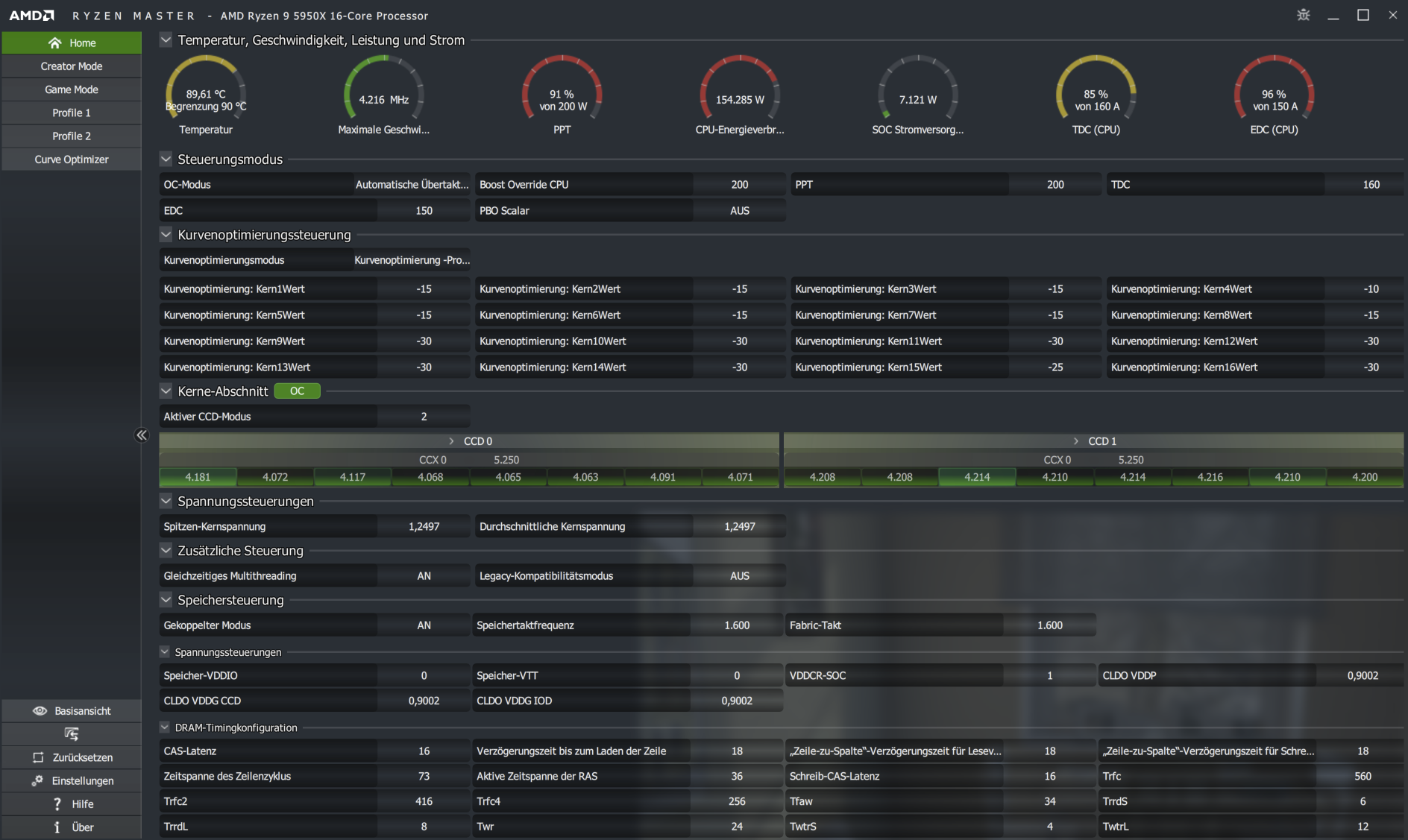Click the Fabric-Takt value 1.600
1408x840 pixels.
click(1049, 625)
